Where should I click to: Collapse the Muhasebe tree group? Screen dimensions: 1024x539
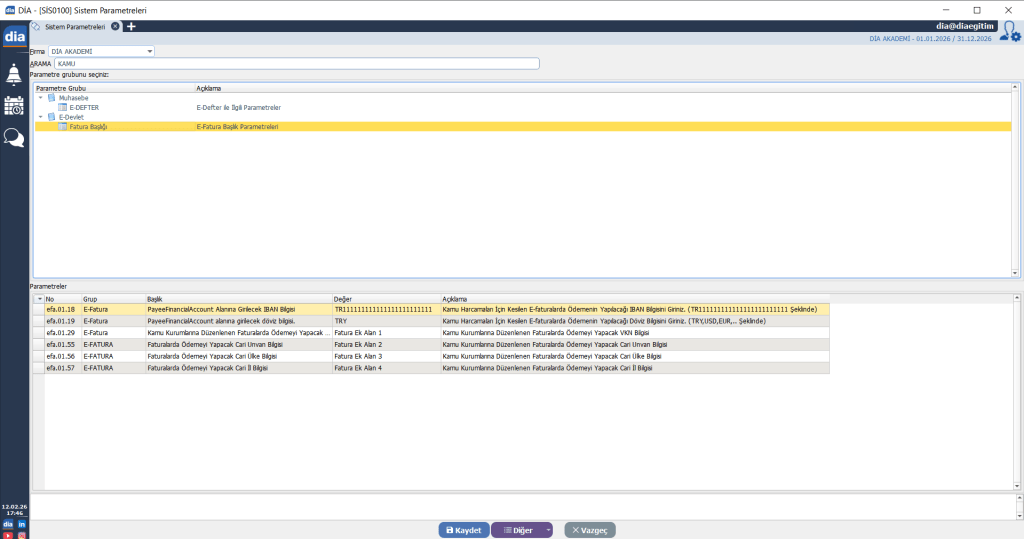41,98
